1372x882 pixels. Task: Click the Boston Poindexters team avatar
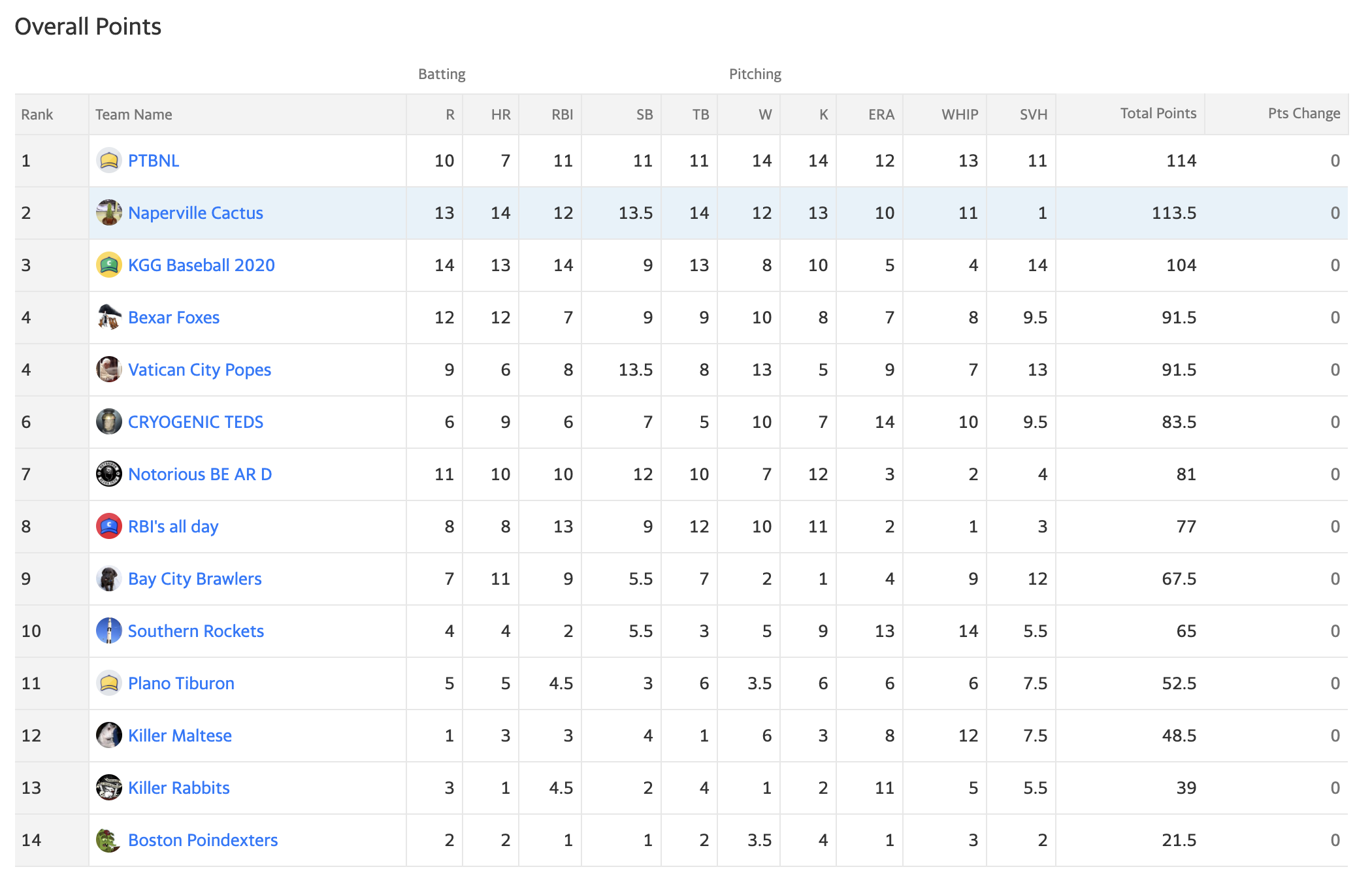(x=109, y=840)
